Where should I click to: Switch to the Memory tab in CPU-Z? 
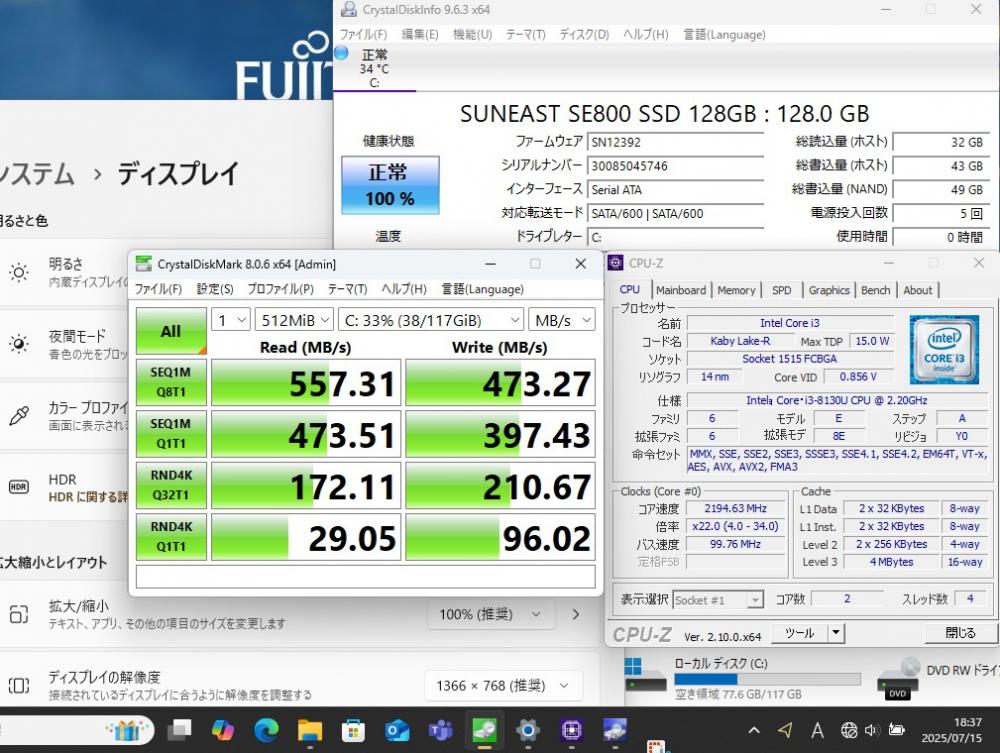click(736, 290)
